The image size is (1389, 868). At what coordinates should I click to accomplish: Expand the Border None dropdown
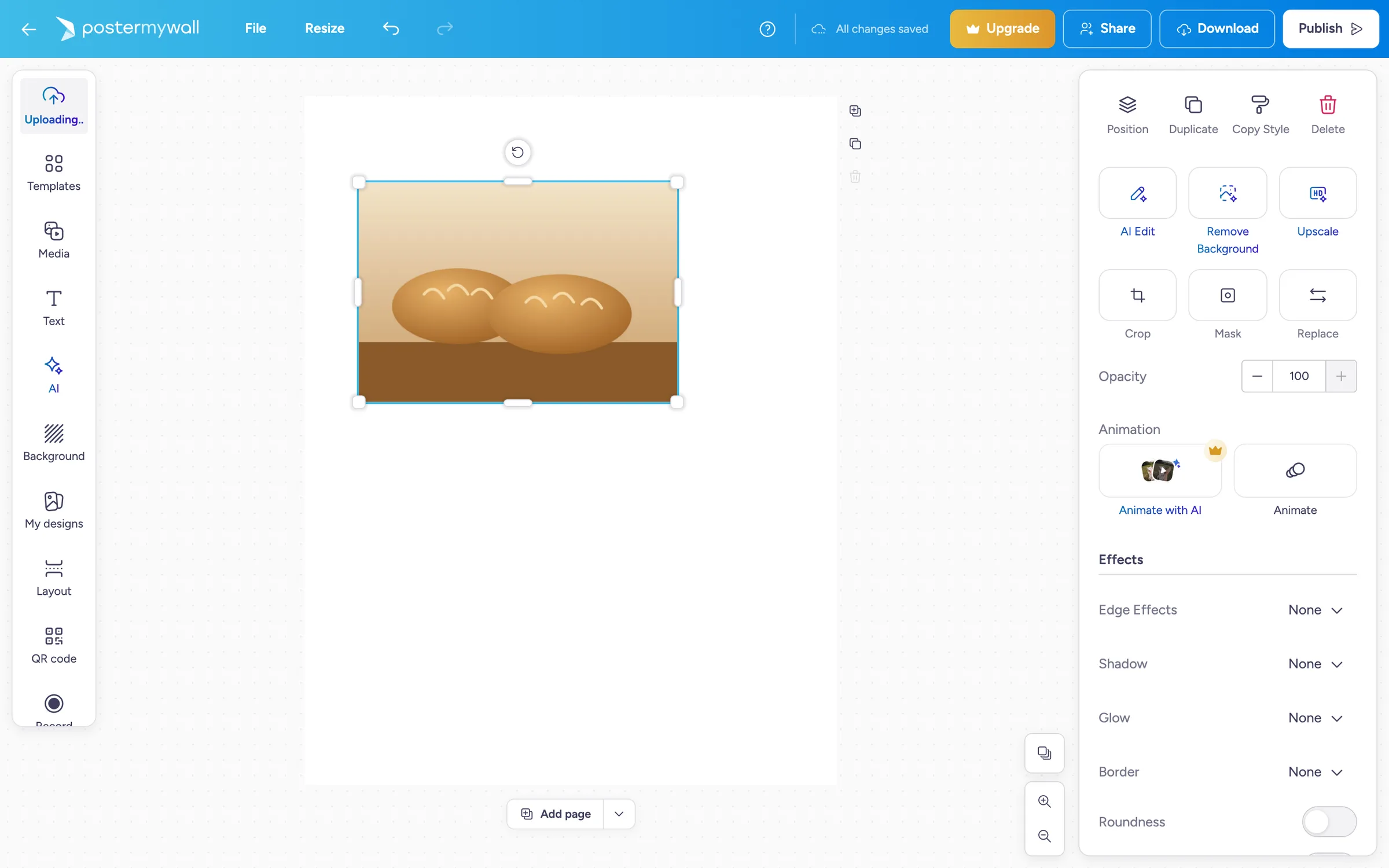[1315, 772]
